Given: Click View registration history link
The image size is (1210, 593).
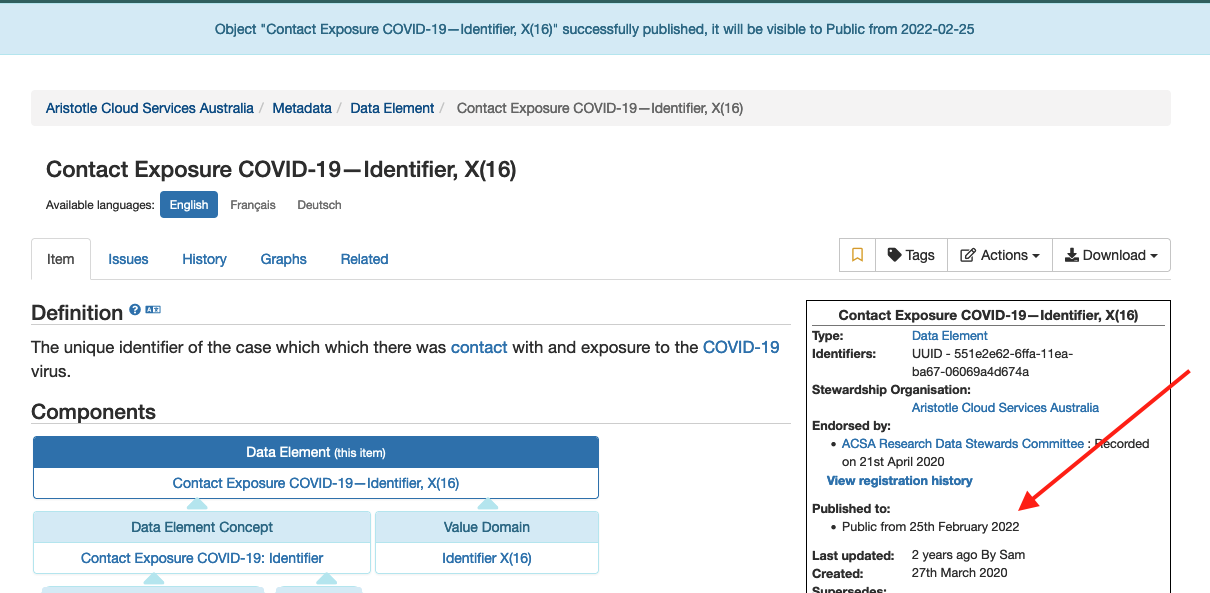Looking at the screenshot, I should (x=899, y=481).
